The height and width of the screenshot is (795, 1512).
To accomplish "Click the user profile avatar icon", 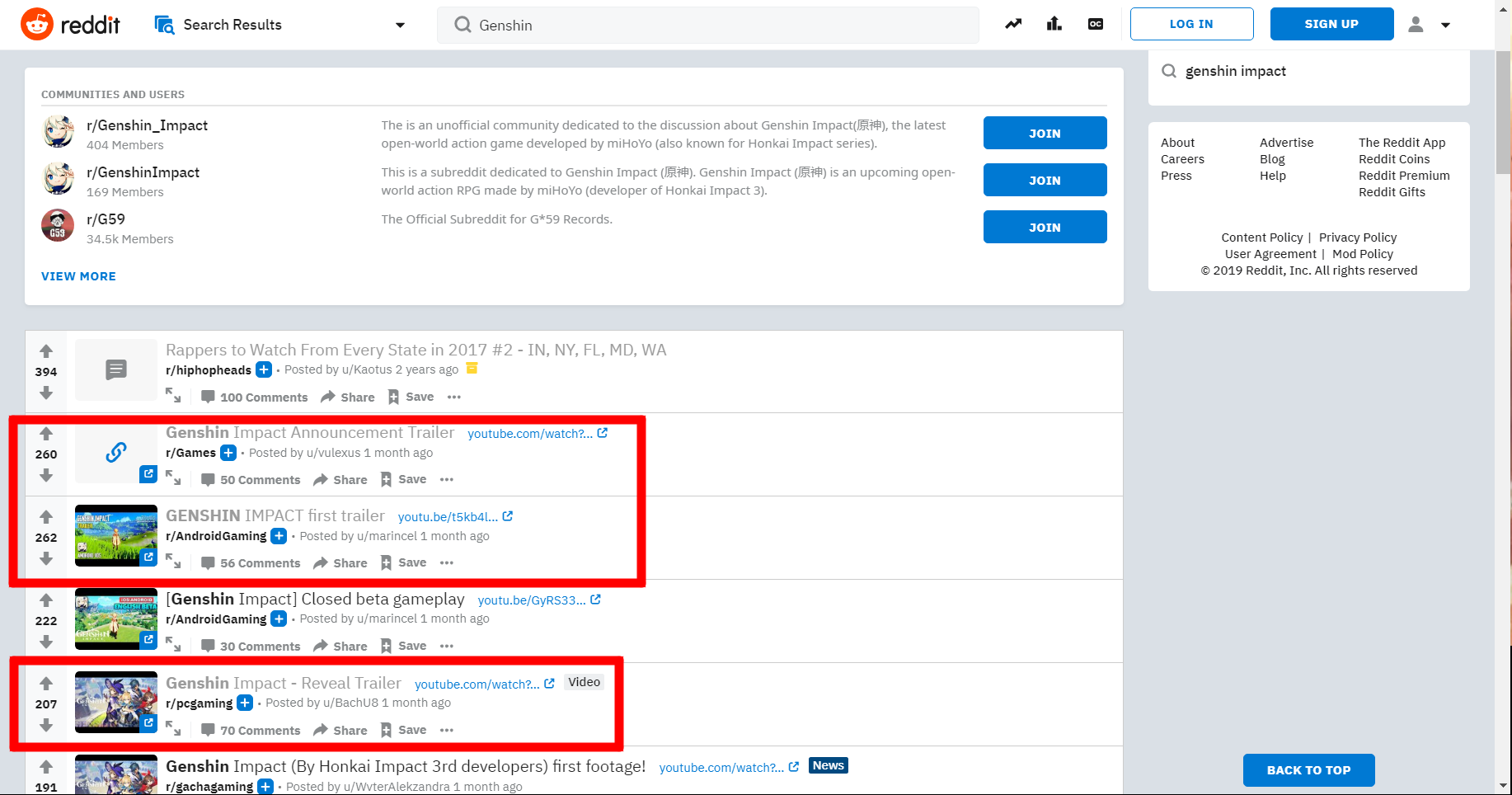I will [1416, 25].
